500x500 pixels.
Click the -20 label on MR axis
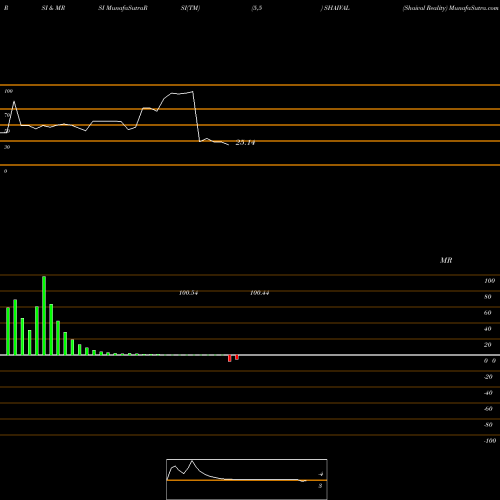pos(488,377)
